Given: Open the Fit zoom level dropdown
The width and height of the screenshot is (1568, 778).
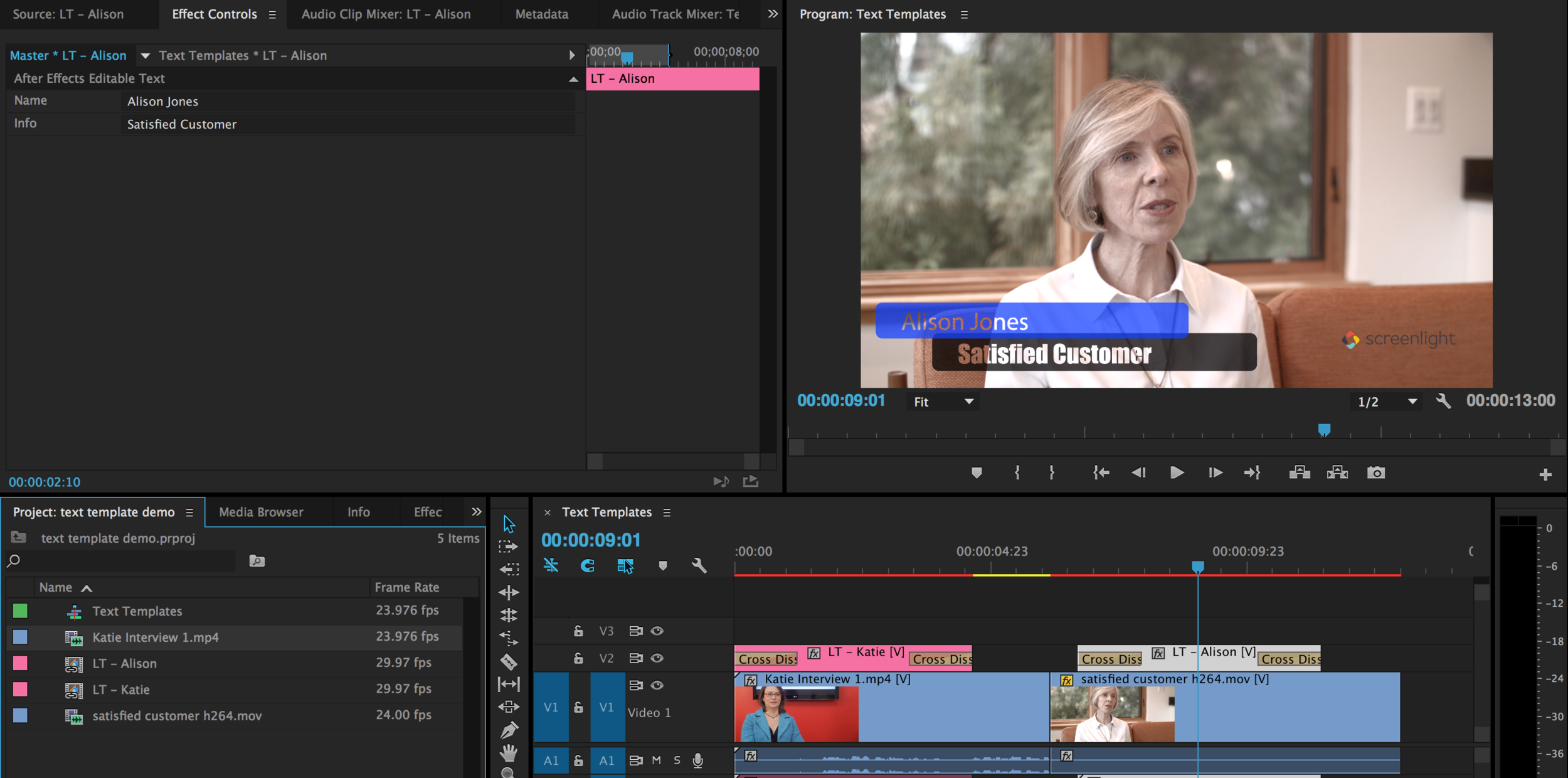Looking at the screenshot, I should [940, 401].
